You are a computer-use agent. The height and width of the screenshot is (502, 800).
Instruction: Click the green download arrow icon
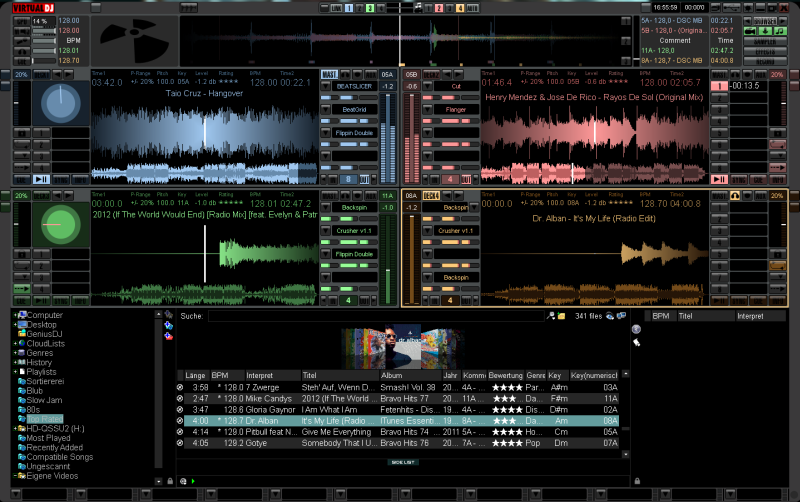[765, 31]
